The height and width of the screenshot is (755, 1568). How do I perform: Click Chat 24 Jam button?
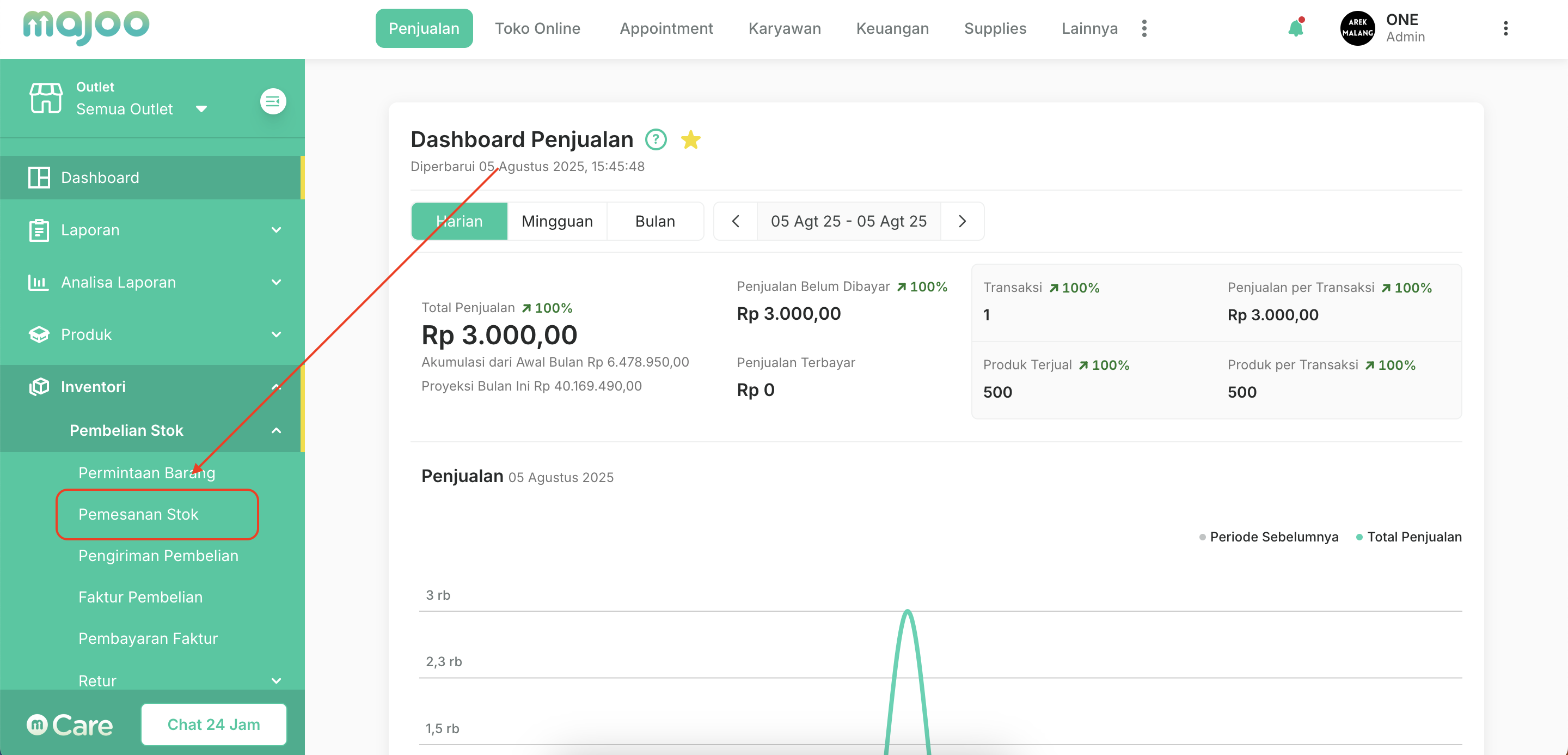click(213, 724)
